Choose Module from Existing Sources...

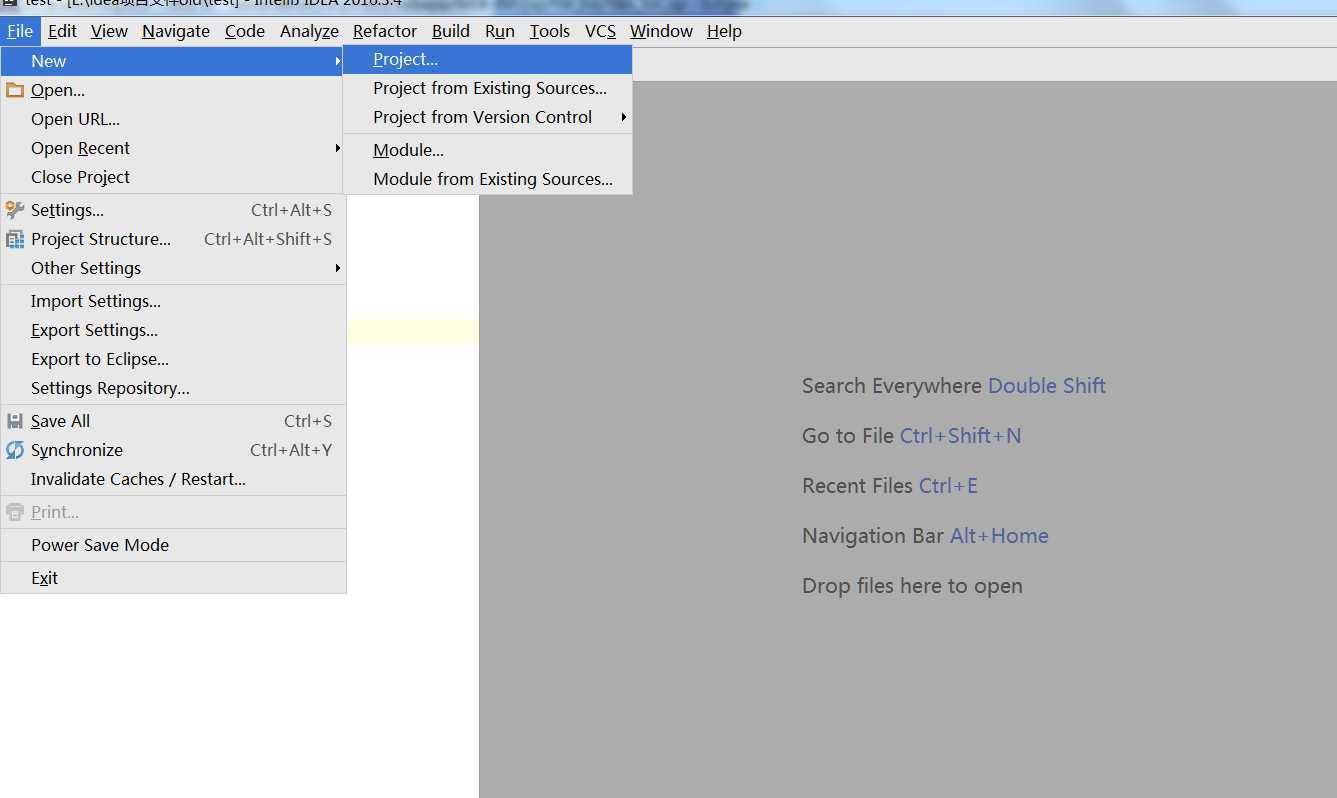(488, 179)
